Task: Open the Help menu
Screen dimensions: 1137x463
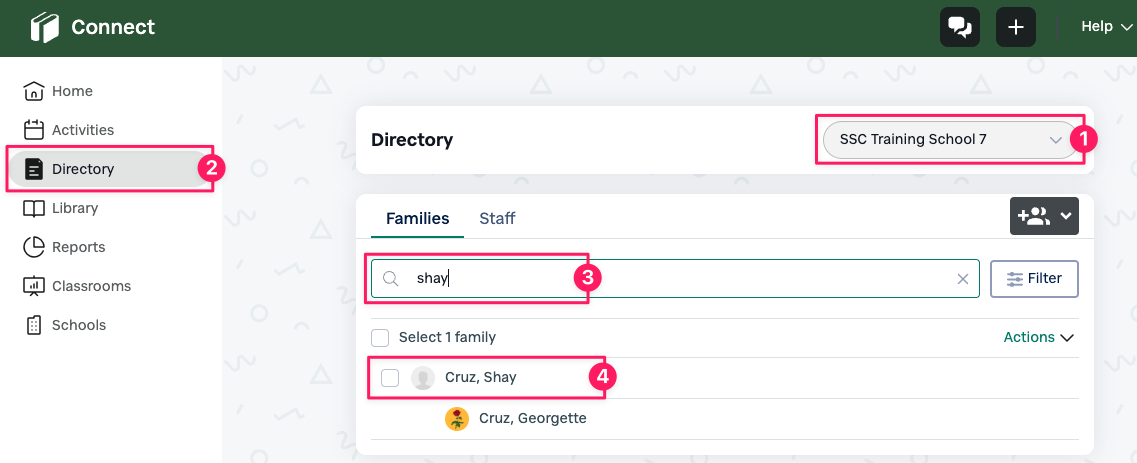Action: (x=1105, y=27)
